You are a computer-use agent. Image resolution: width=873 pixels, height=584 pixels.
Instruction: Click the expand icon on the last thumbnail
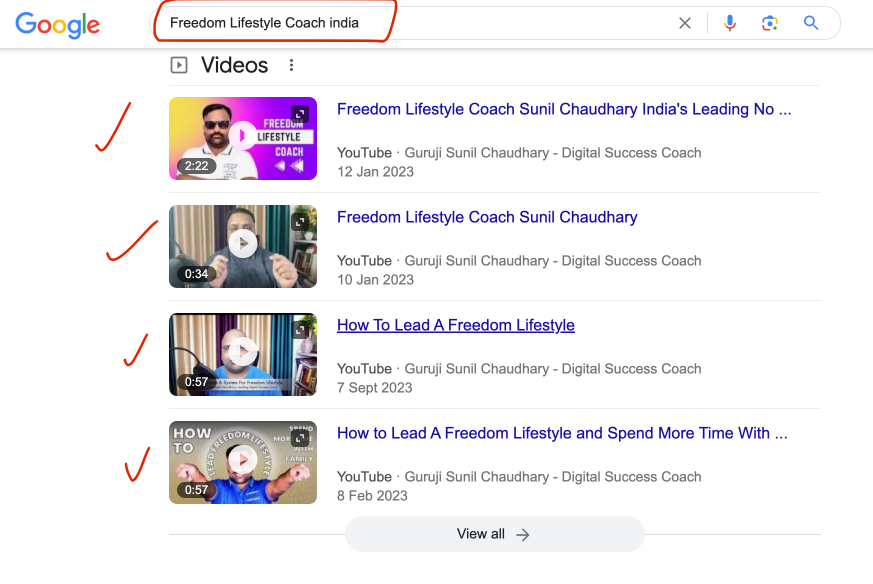pos(301,437)
